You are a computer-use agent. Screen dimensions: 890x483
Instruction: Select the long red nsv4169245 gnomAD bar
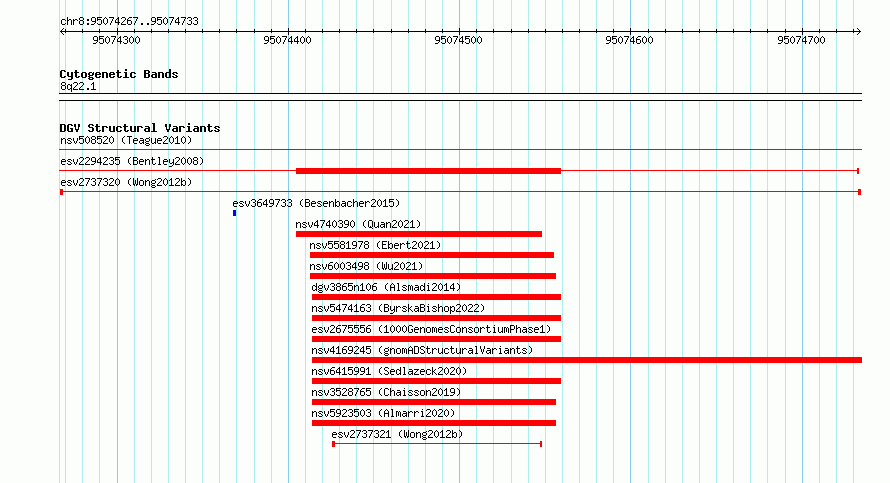tap(587, 360)
